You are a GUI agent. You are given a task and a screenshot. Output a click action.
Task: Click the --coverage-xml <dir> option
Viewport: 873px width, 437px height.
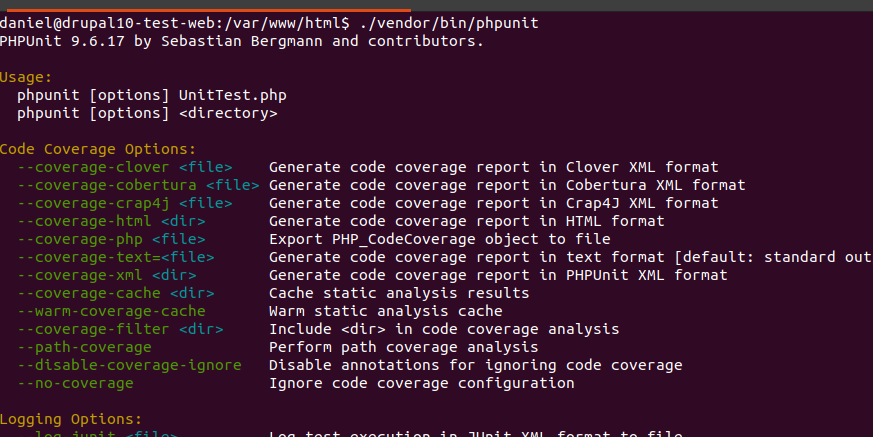click(107, 275)
